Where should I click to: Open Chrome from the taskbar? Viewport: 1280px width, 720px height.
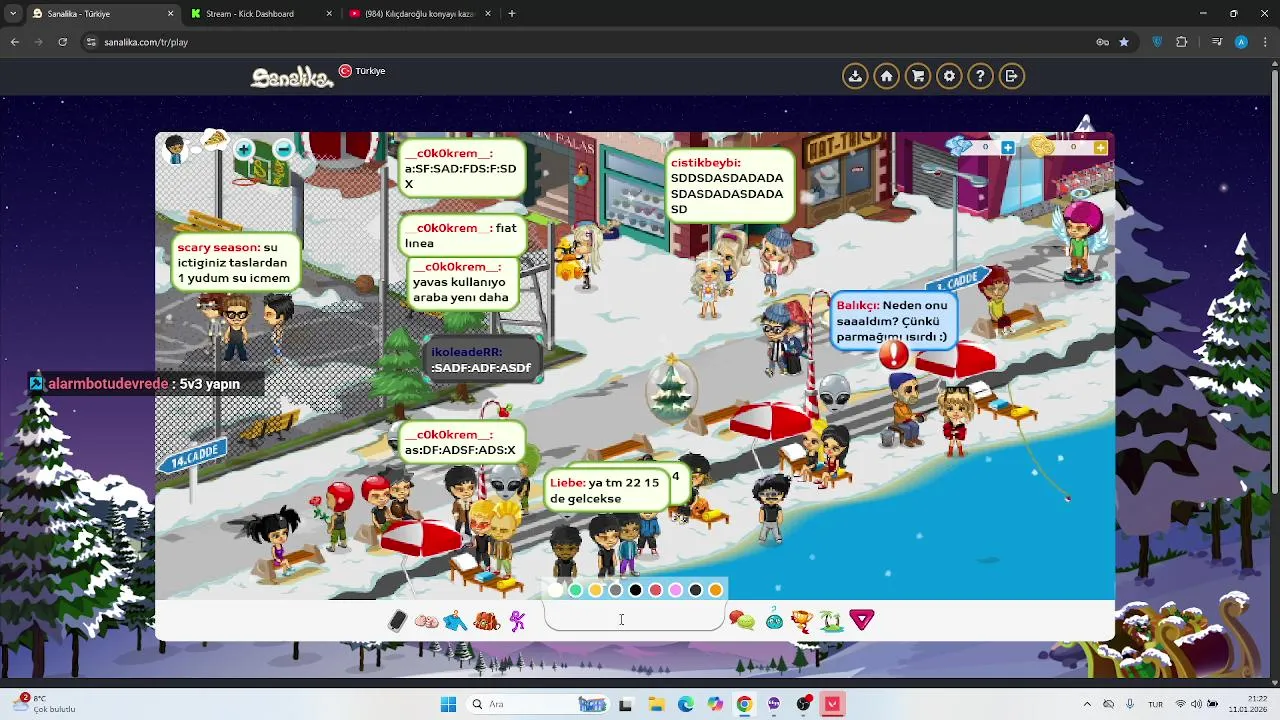pos(744,704)
